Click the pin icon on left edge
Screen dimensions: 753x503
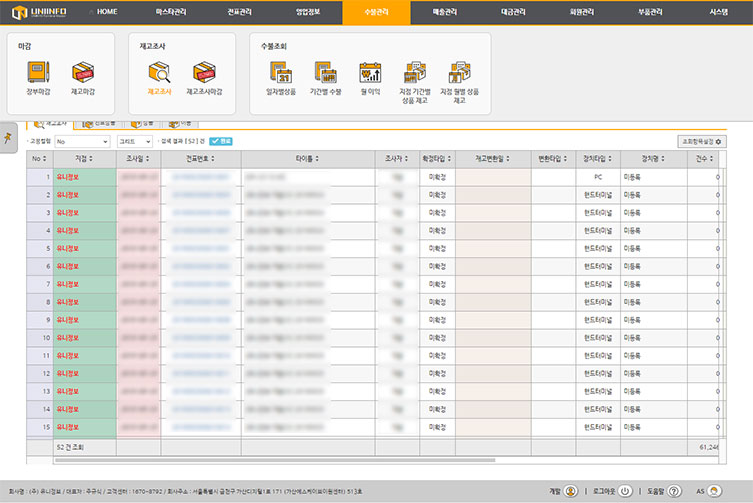[x=9, y=136]
